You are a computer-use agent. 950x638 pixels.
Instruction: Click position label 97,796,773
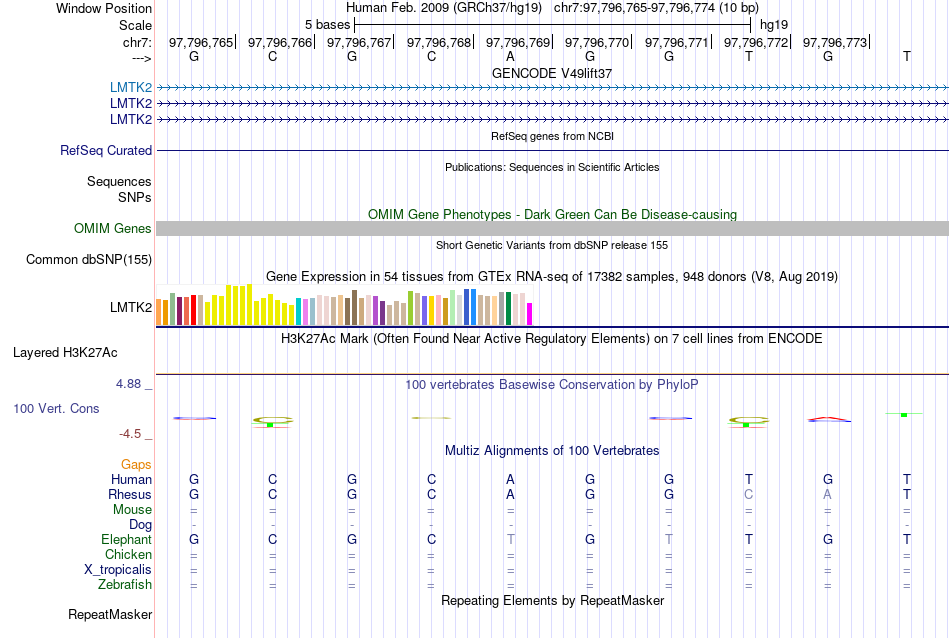(834, 42)
